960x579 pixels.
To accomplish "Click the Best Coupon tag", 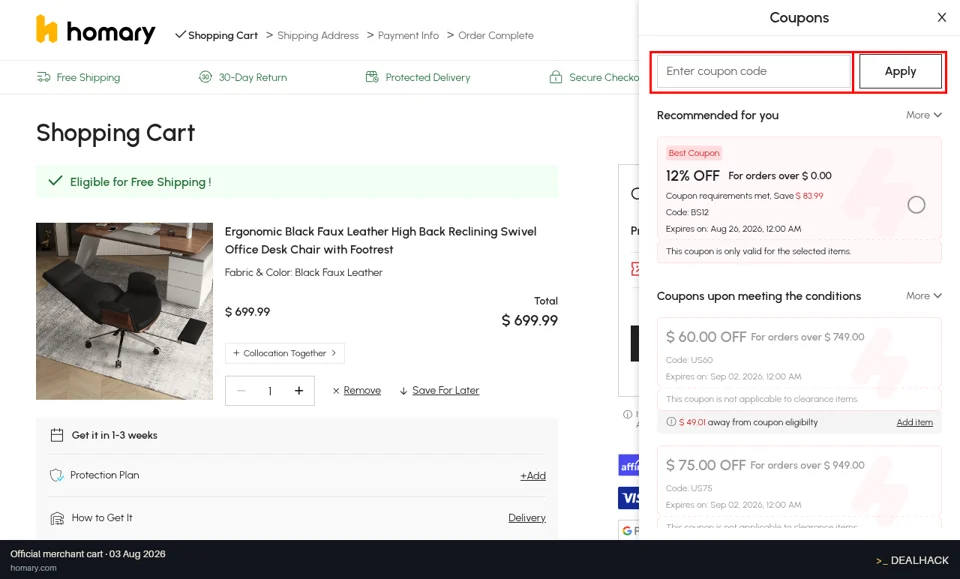I will (x=694, y=153).
